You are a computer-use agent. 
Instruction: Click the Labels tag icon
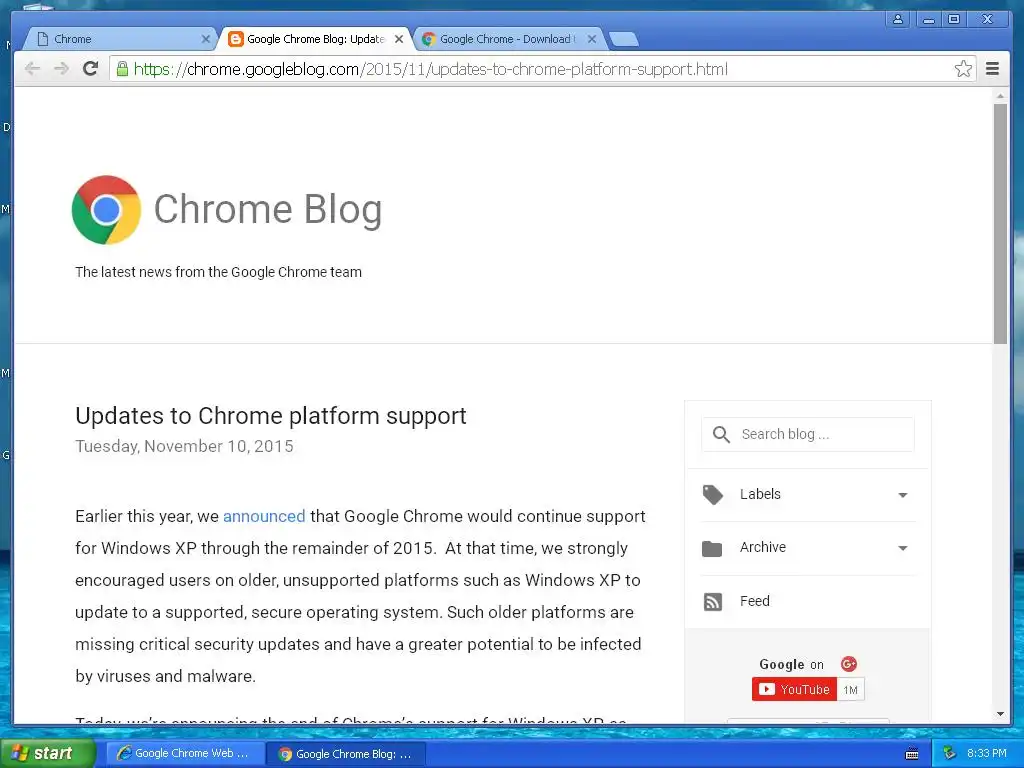[x=712, y=495]
